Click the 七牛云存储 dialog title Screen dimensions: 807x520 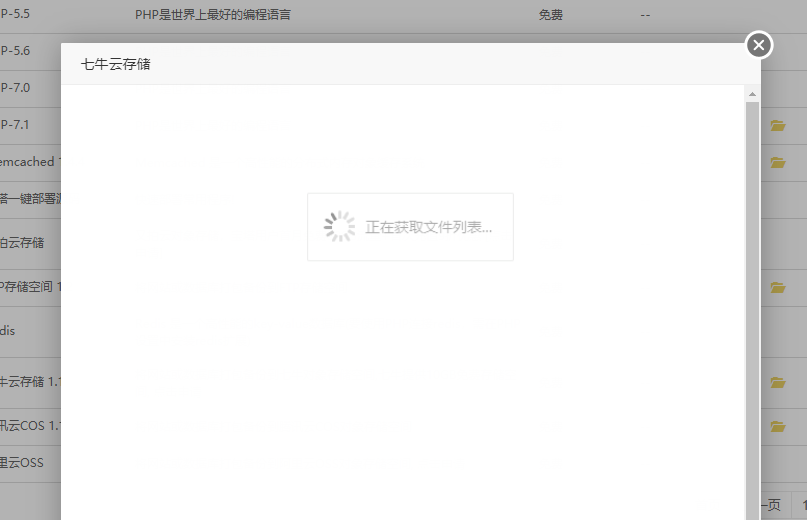point(116,64)
